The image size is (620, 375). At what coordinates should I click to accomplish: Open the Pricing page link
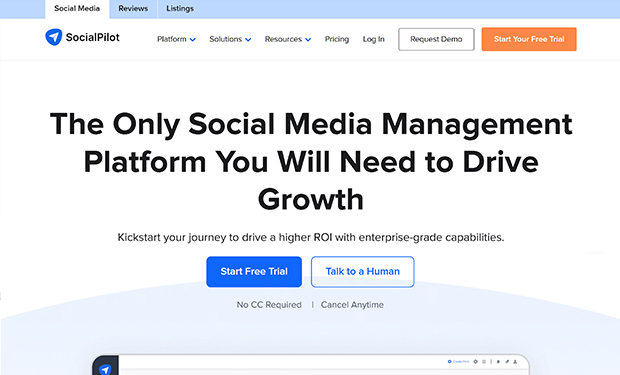coord(337,39)
